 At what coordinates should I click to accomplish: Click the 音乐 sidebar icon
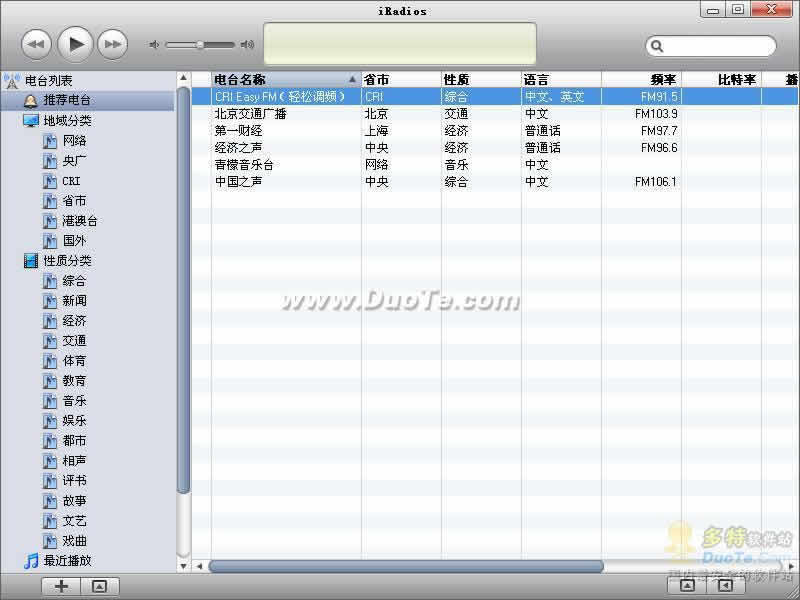(49, 401)
